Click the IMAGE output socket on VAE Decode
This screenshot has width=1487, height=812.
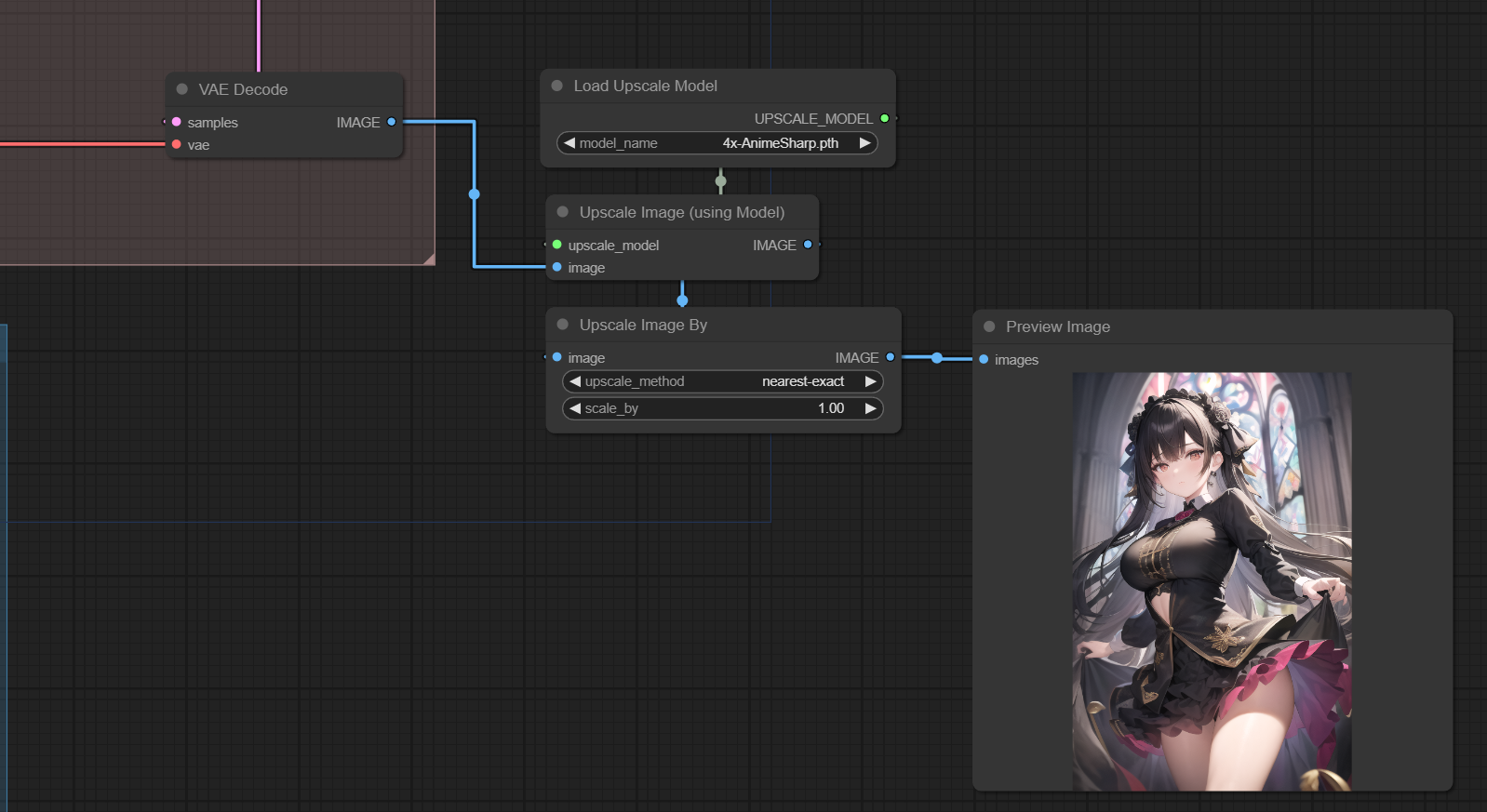pyautogui.click(x=392, y=122)
